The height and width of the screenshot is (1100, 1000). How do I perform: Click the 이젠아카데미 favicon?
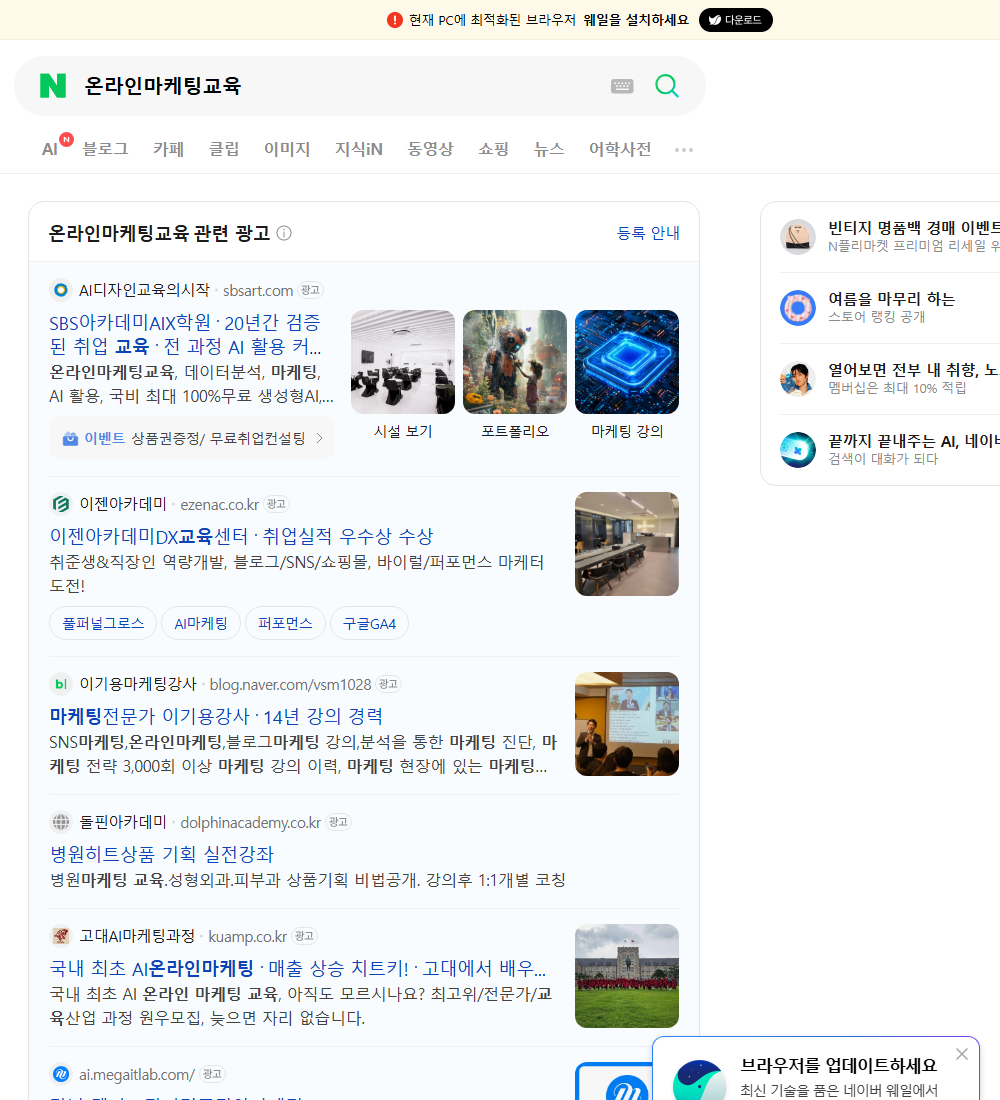click(x=61, y=504)
